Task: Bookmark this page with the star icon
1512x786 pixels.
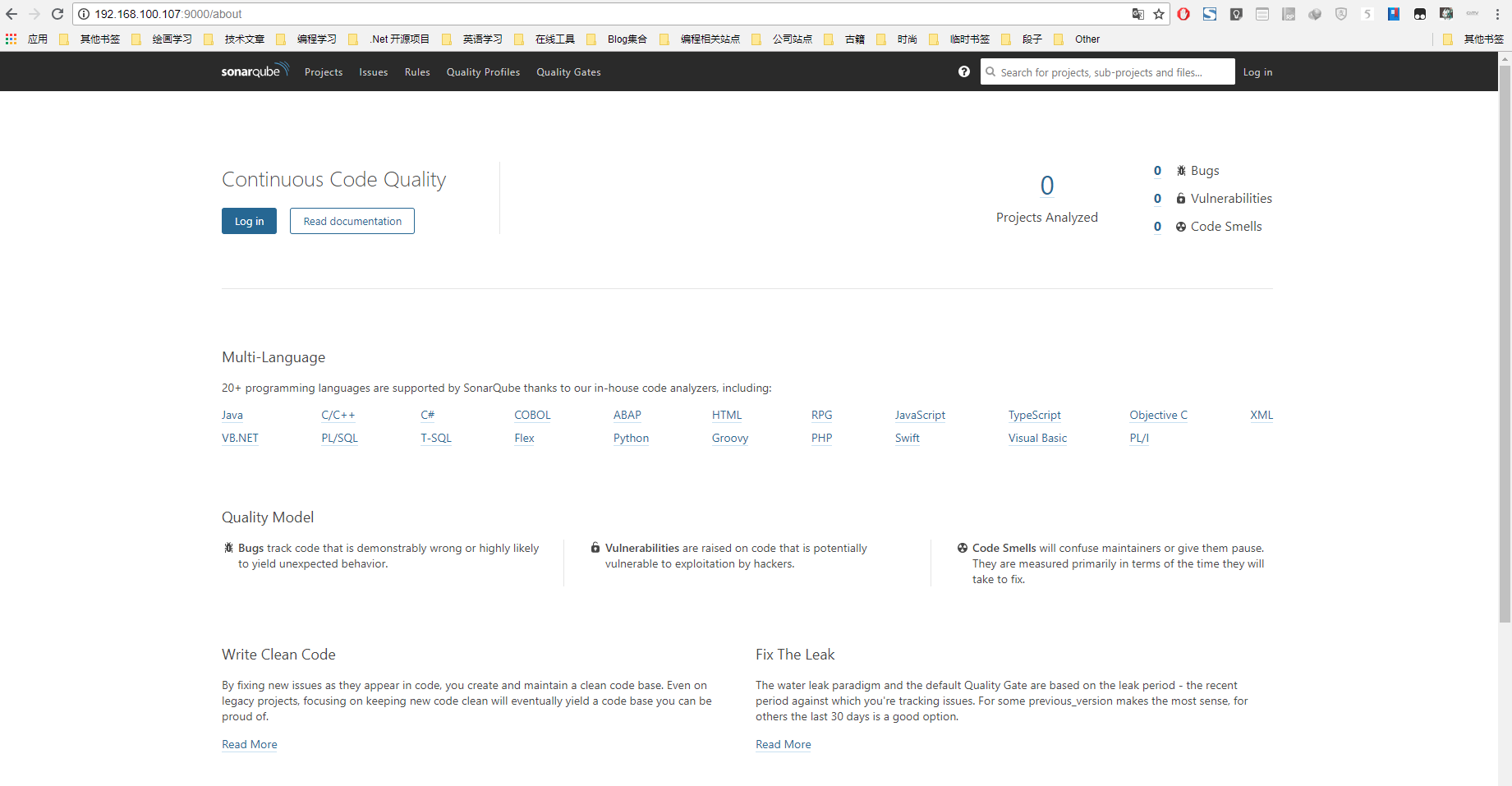Action: coord(1159,14)
